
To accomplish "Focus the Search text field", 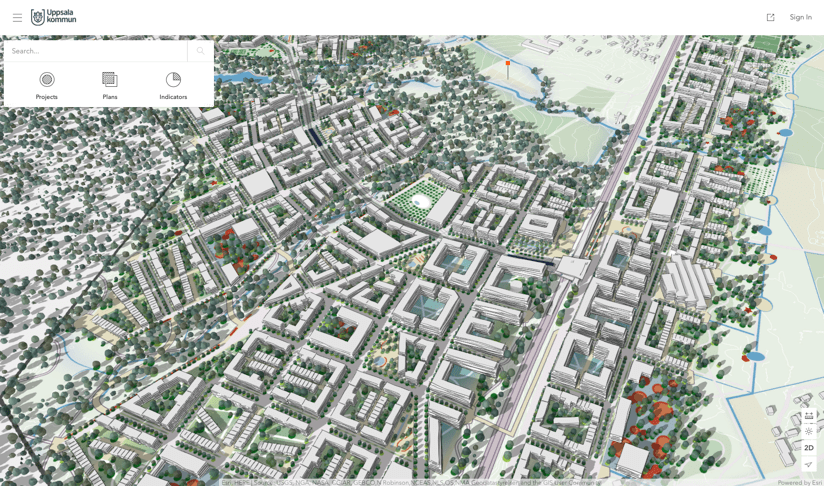I will pyautogui.click(x=96, y=51).
